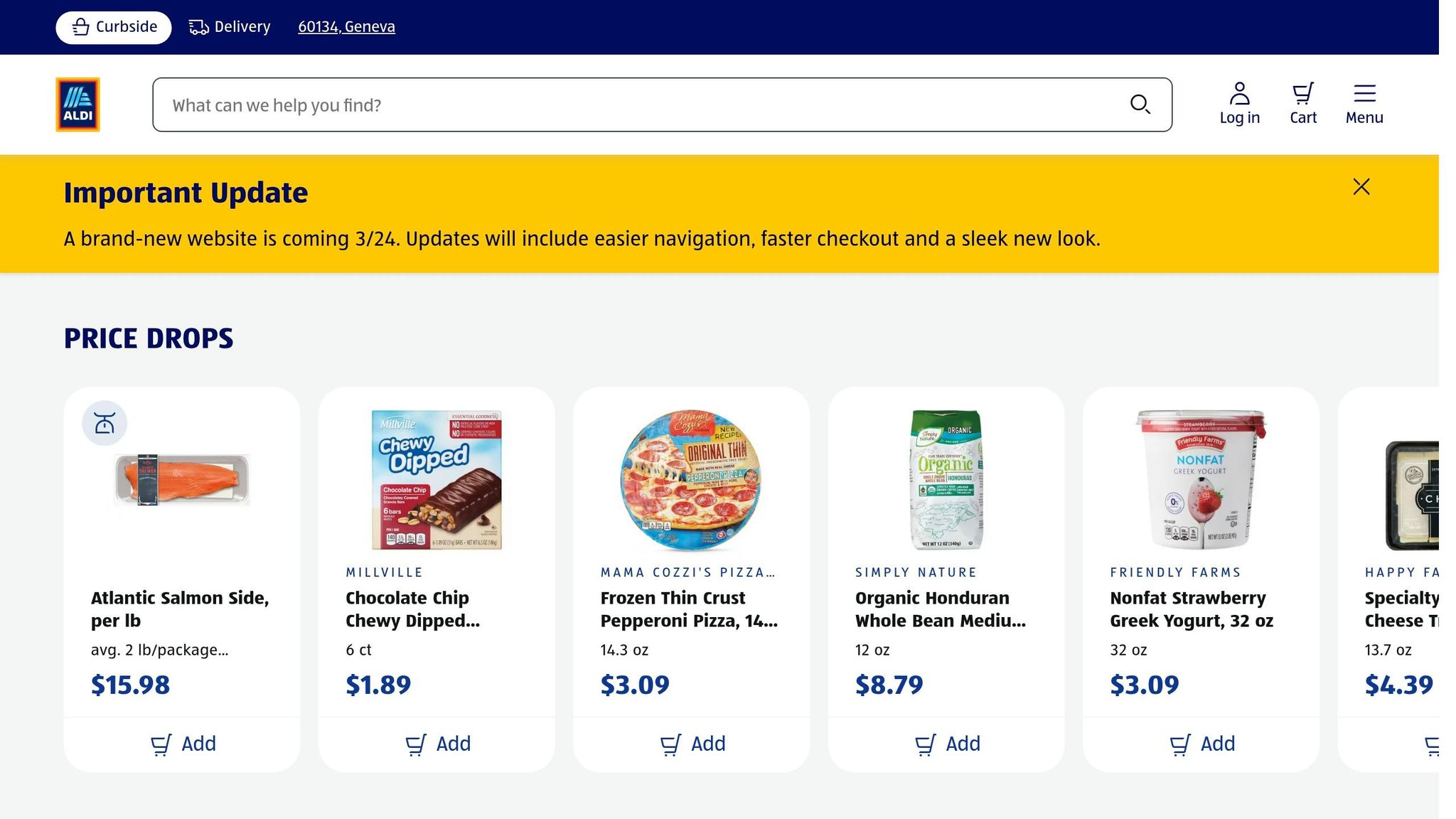The image size is (1456, 819).
Task: Select the Simply Nature brand label
Action: (916, 572)
